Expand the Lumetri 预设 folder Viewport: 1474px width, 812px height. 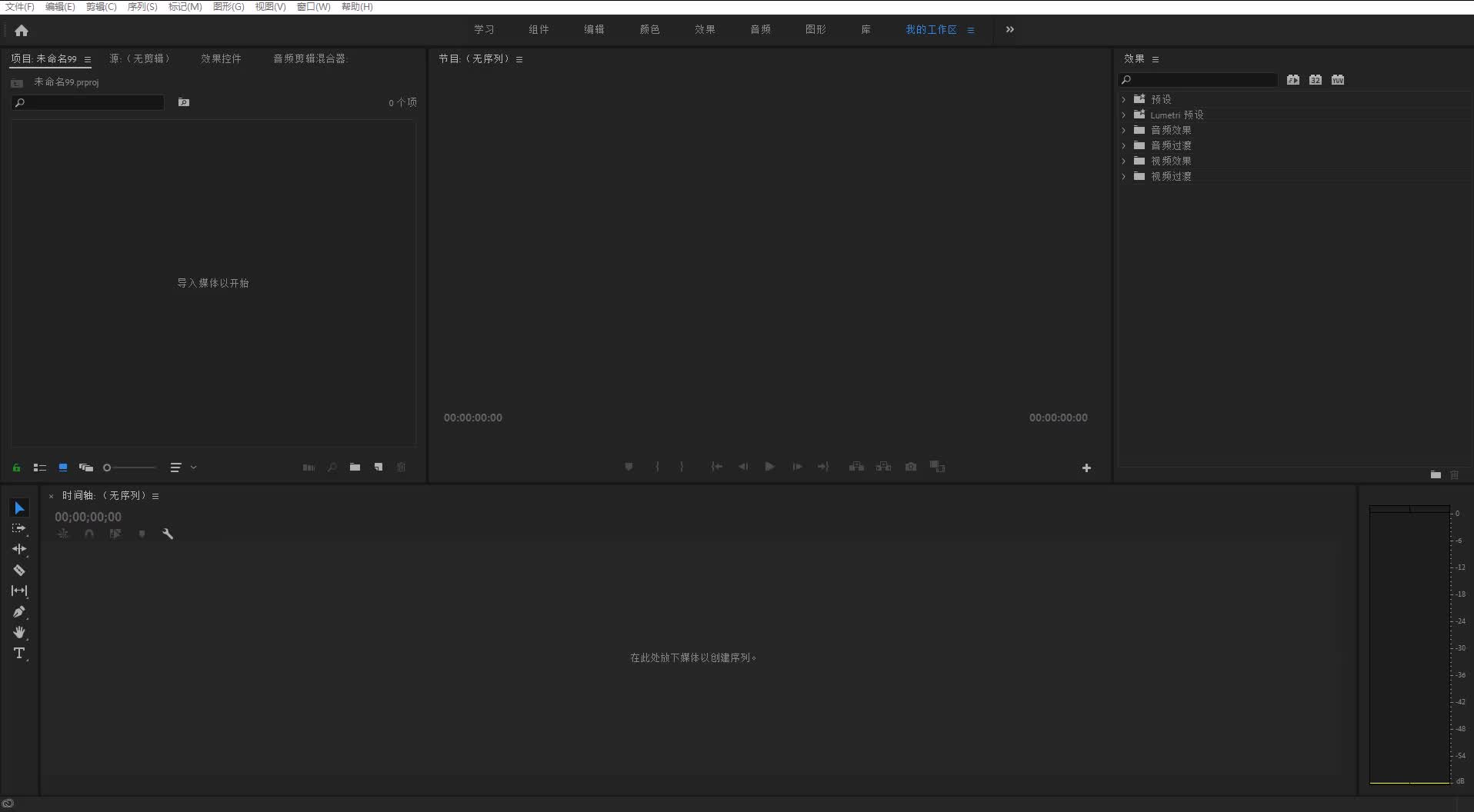[1124, 115]
